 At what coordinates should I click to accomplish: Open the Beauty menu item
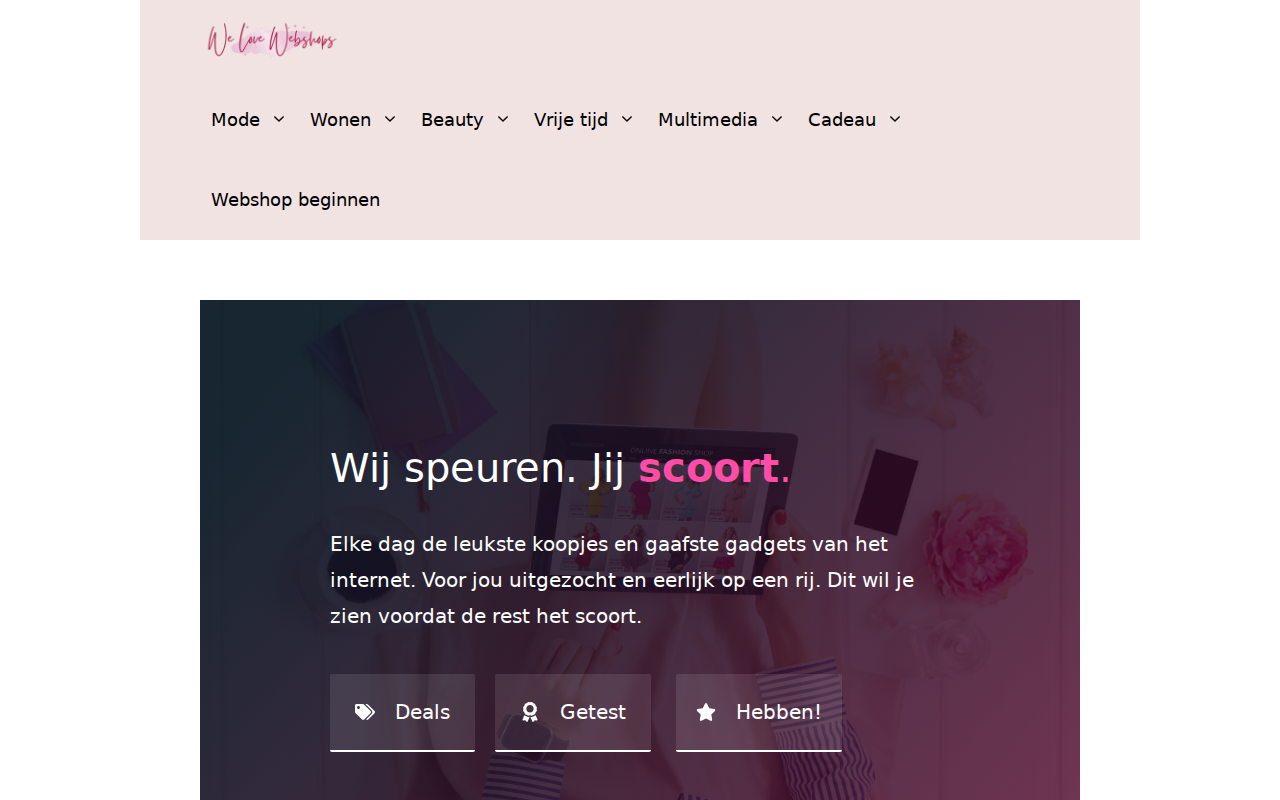[452, 120]
